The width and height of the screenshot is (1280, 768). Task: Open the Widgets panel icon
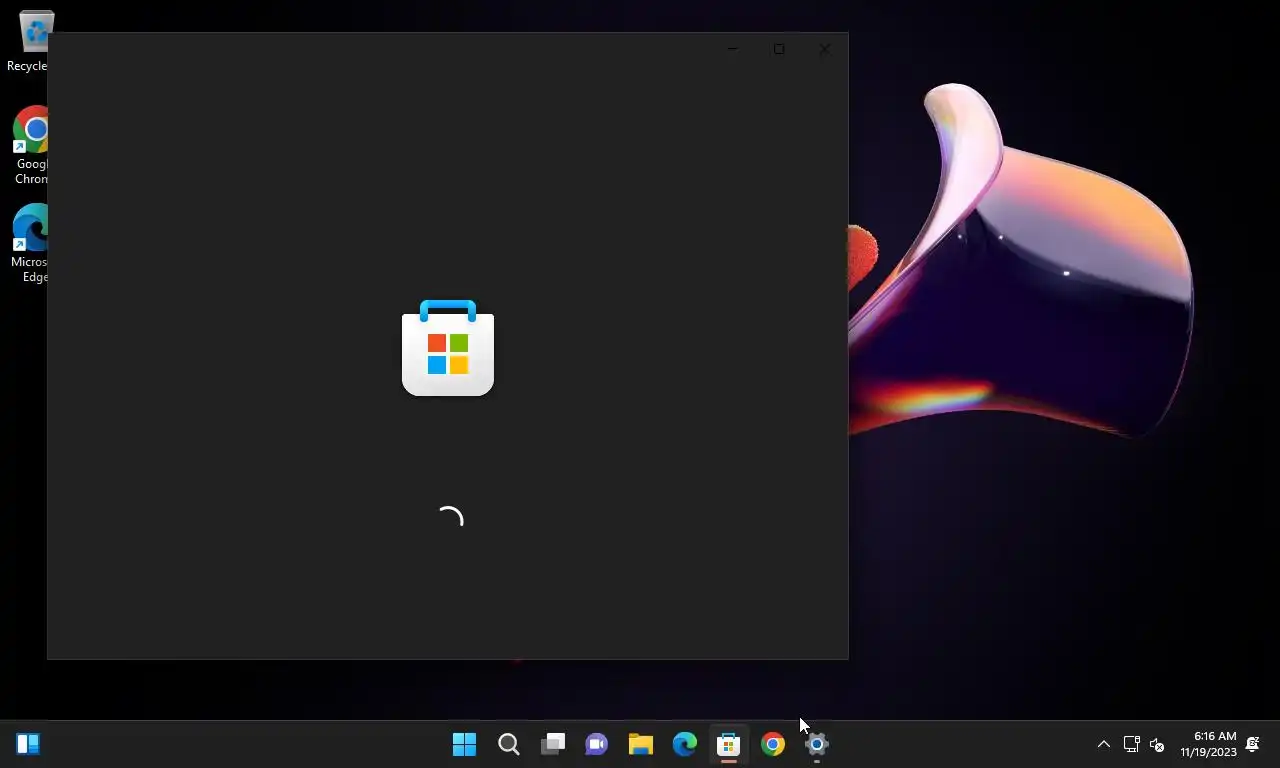tap(28, 744)
